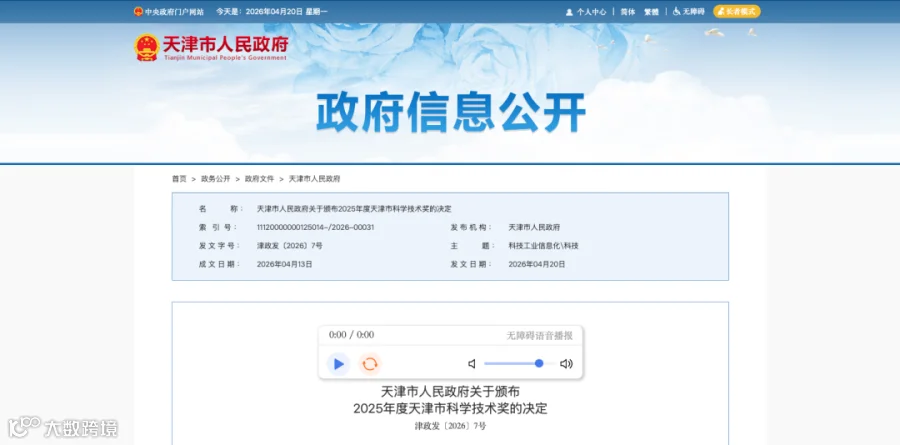900x445 pixels.
Task: Enable 长者模式 elder mode button
Action: (x=737, y=11)
